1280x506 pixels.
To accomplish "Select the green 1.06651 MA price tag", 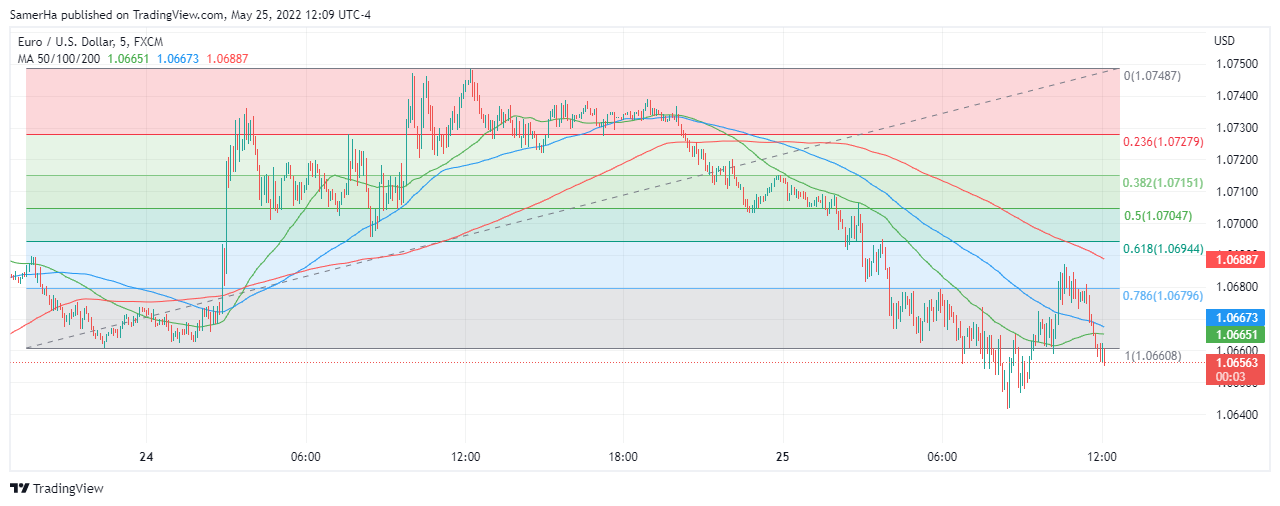I will (x=1238, y=333).
